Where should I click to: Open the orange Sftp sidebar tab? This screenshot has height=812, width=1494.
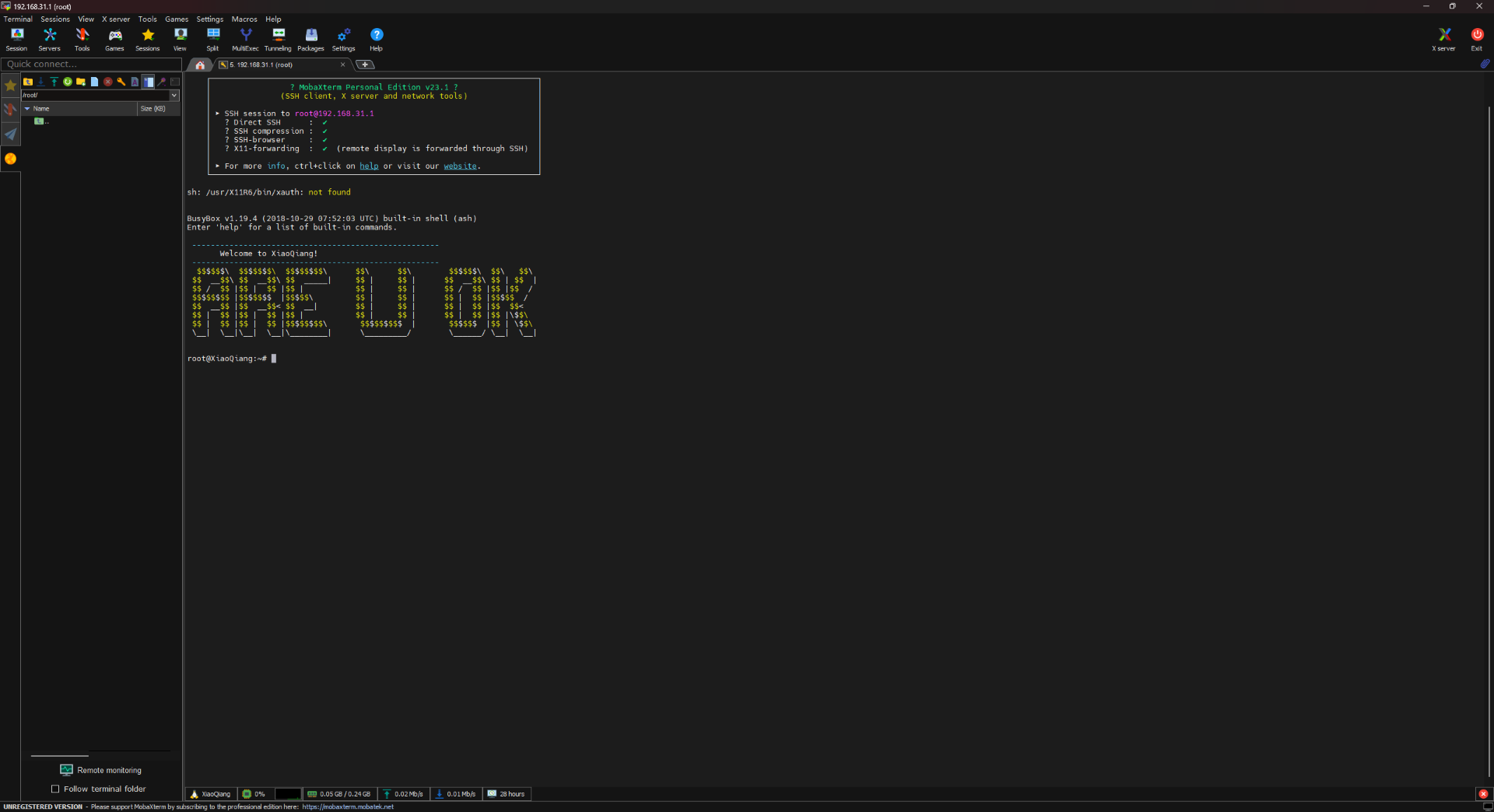pos(10,159)
